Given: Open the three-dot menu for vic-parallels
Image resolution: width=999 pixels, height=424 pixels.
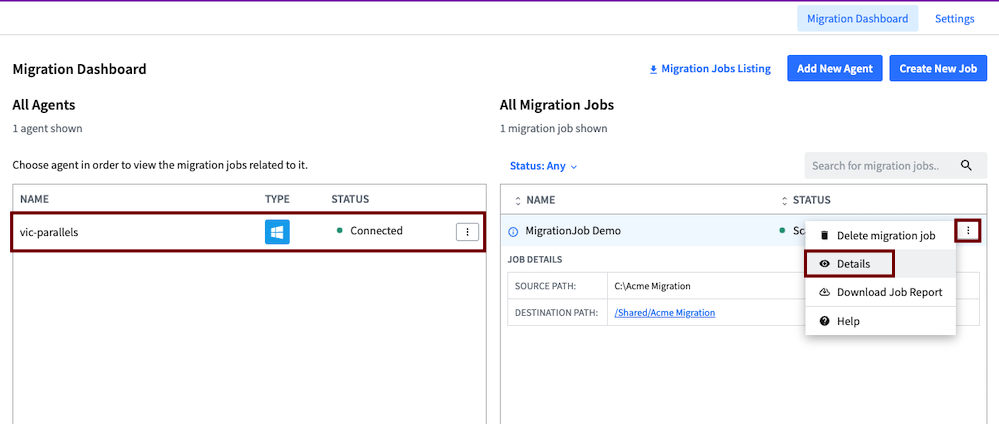Looking at the screenshot, I should pos(467,232).
